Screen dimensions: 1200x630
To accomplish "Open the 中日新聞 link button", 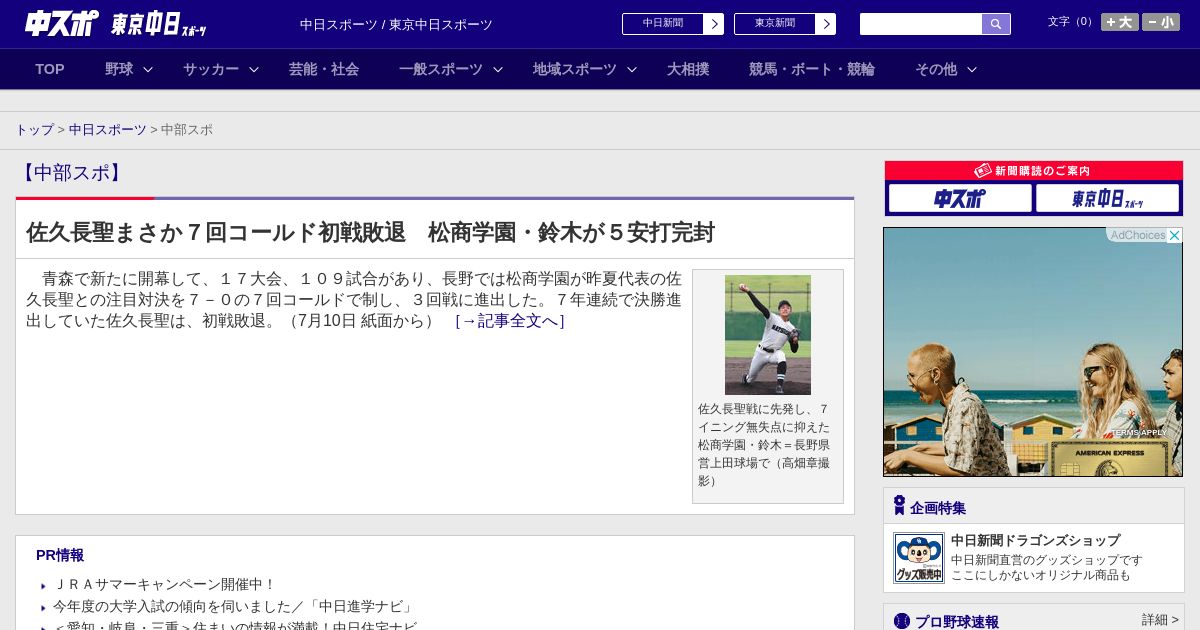I will (662, 24).
